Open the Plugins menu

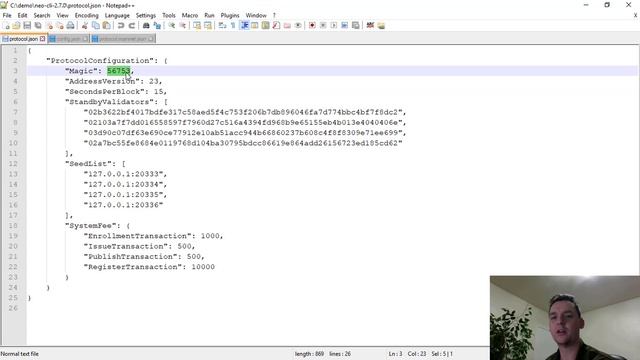click(x=230, y=15)
